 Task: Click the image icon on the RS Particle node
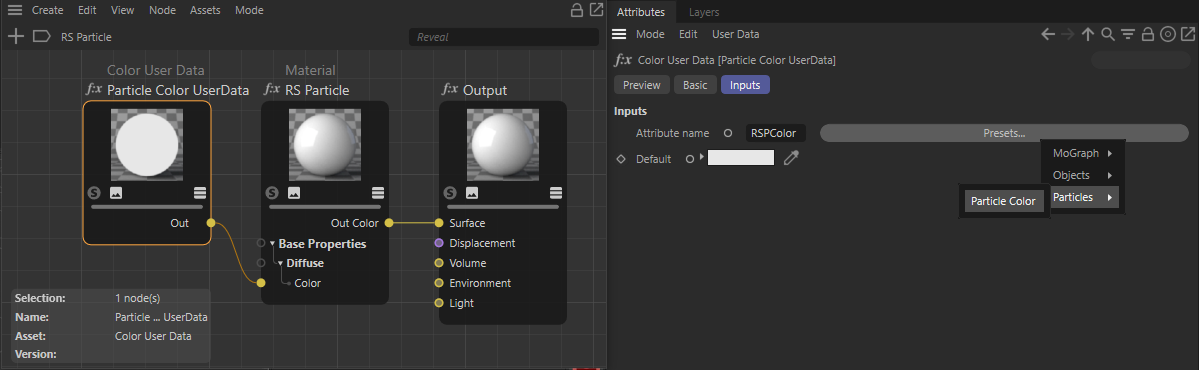coord(294,193)
